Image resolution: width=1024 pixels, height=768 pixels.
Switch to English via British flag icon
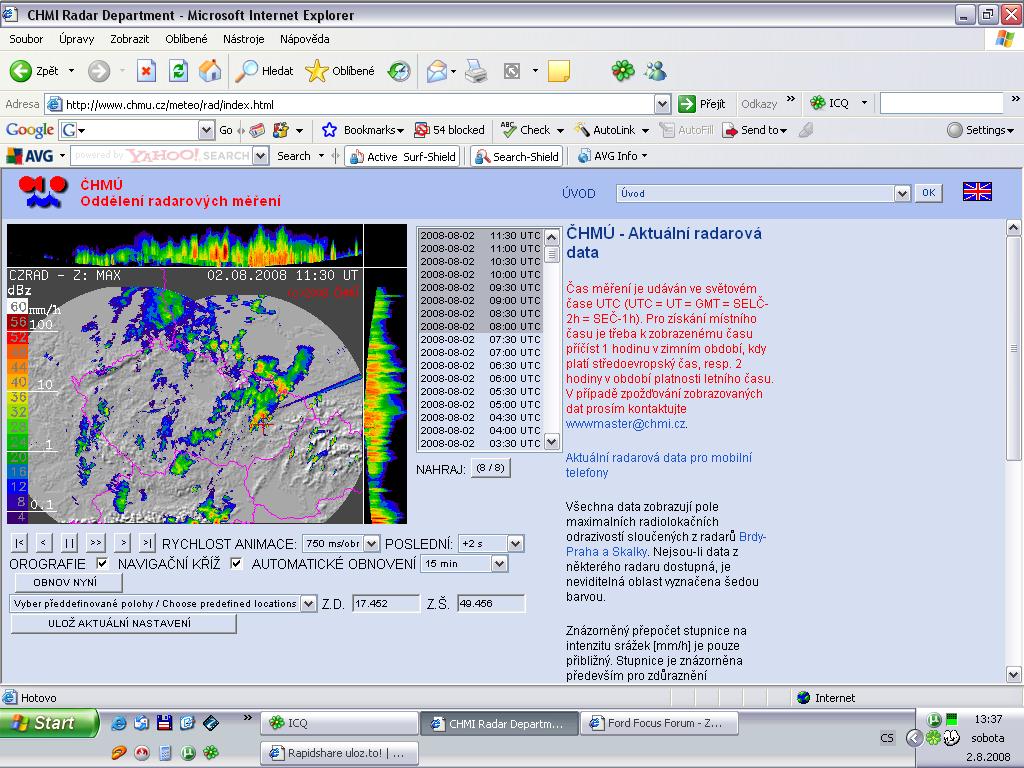pyautogui.click(x=976, y=192)
